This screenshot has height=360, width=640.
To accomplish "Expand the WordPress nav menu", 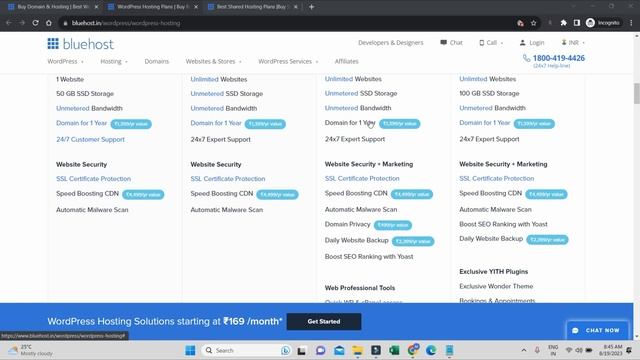I will point(66,61).
